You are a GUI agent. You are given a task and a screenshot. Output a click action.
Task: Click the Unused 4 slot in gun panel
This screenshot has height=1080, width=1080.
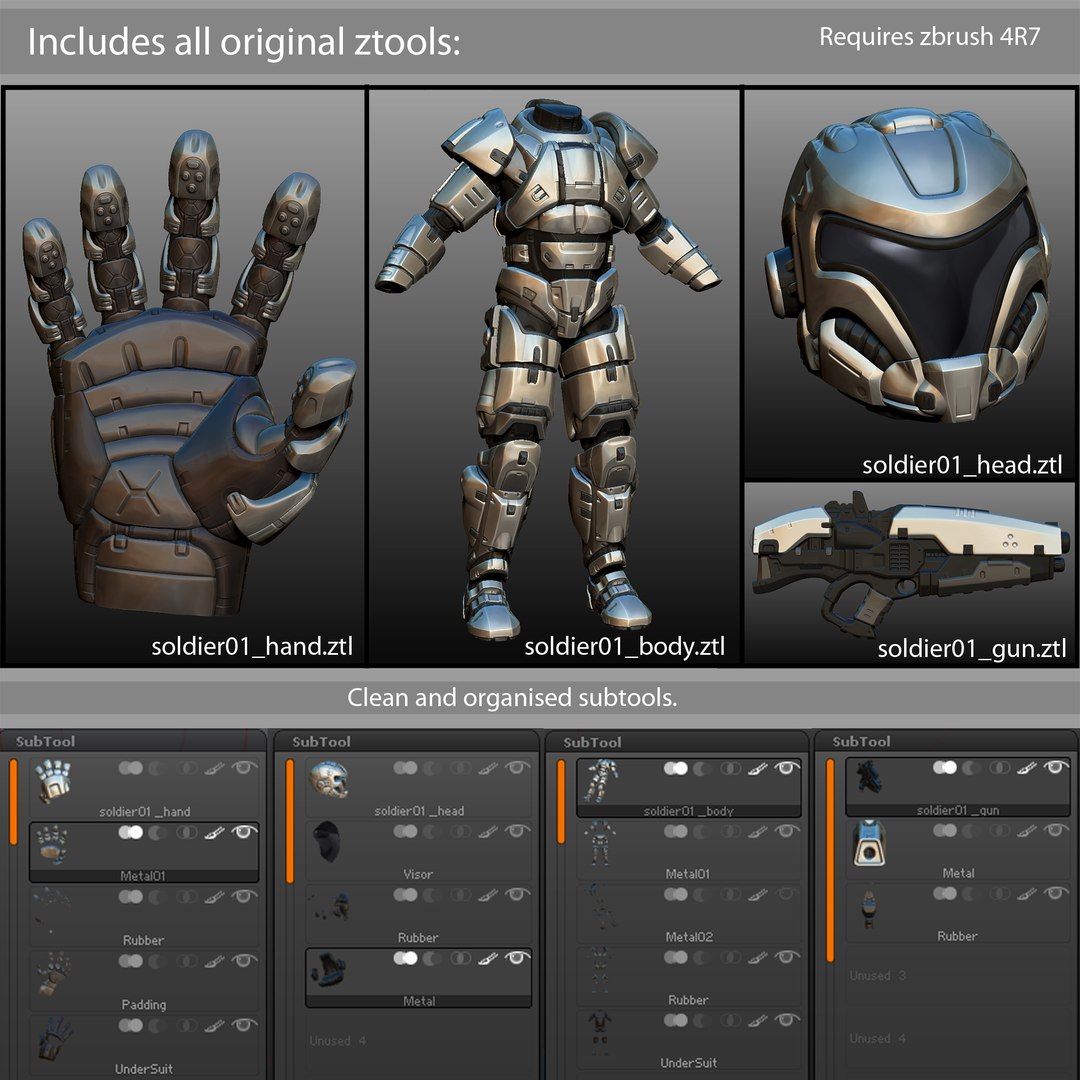tap(878, 1039)
